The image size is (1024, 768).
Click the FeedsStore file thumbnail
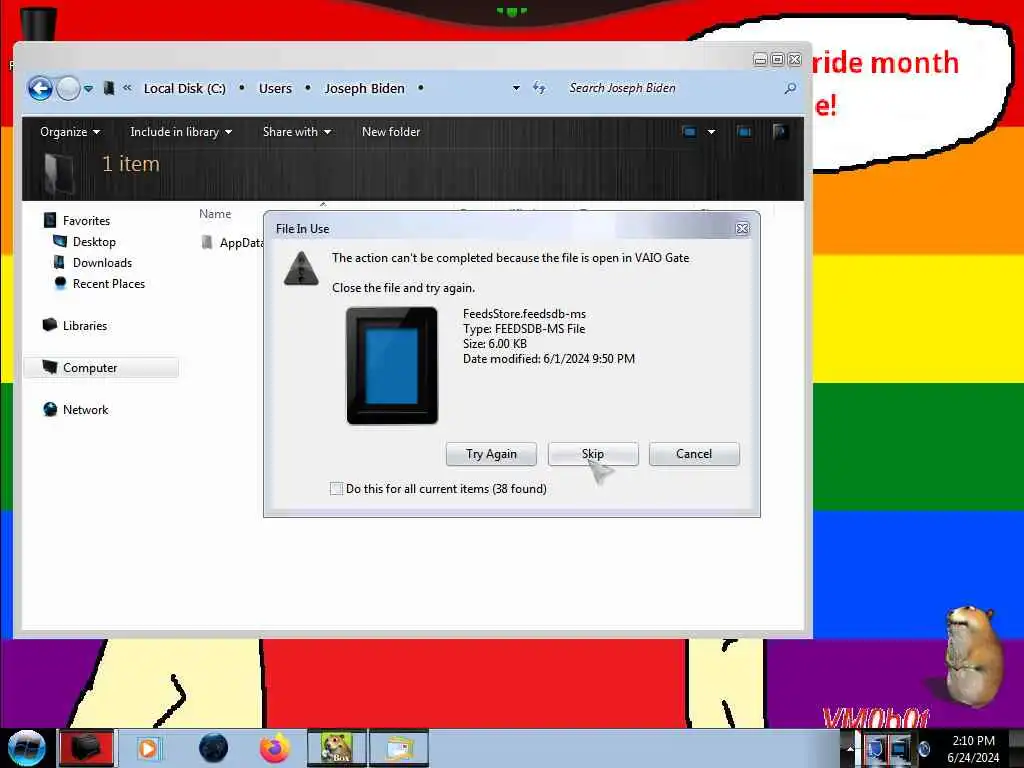[392, 365]
